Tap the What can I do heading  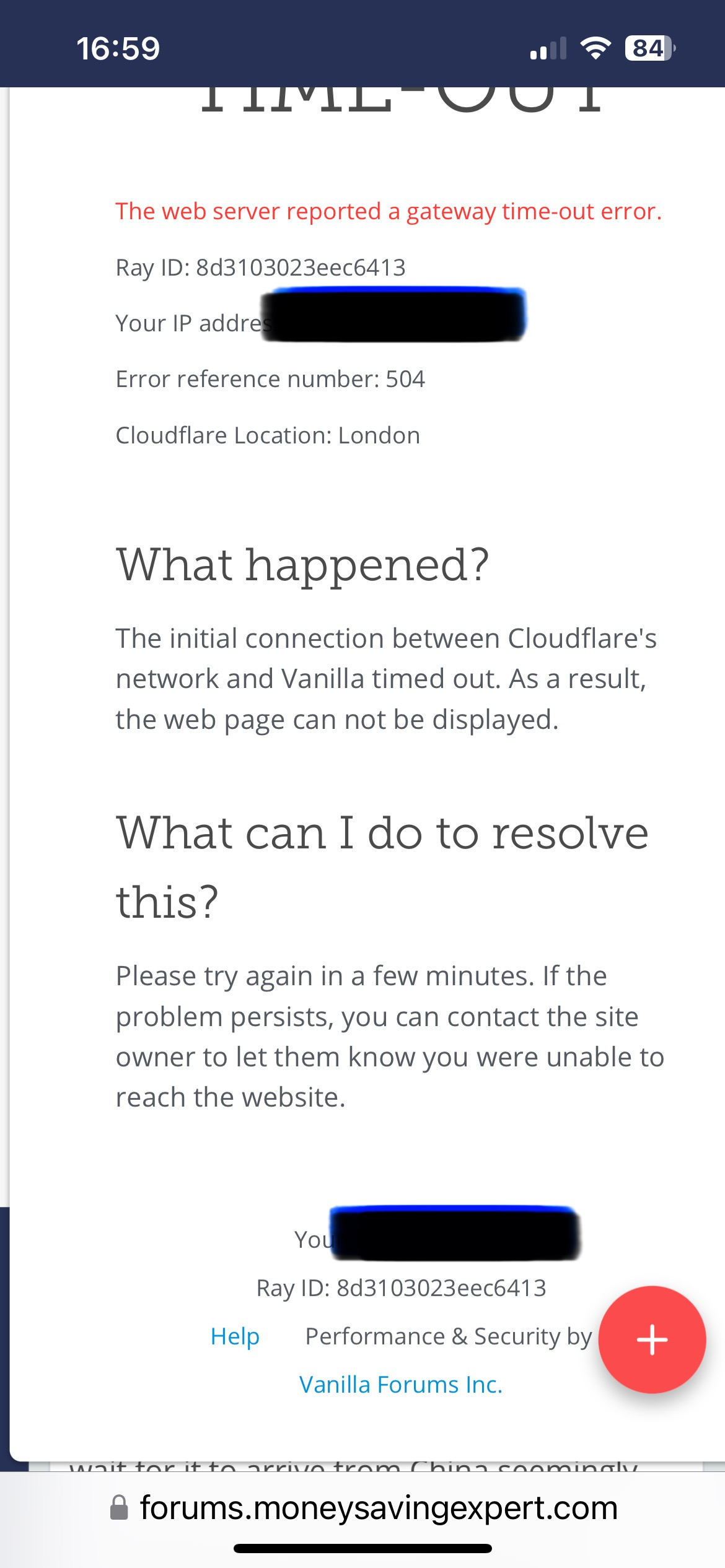(382, 867)
